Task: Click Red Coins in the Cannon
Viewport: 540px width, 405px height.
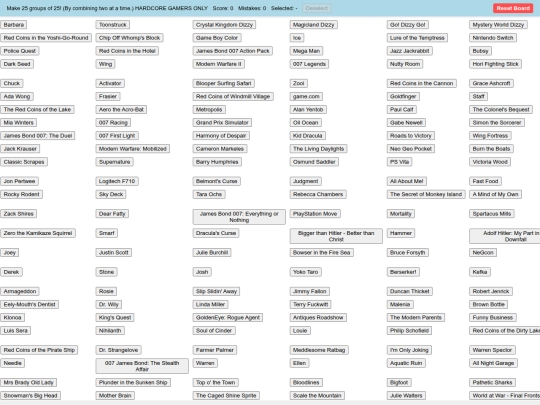Action: (422, 83)
